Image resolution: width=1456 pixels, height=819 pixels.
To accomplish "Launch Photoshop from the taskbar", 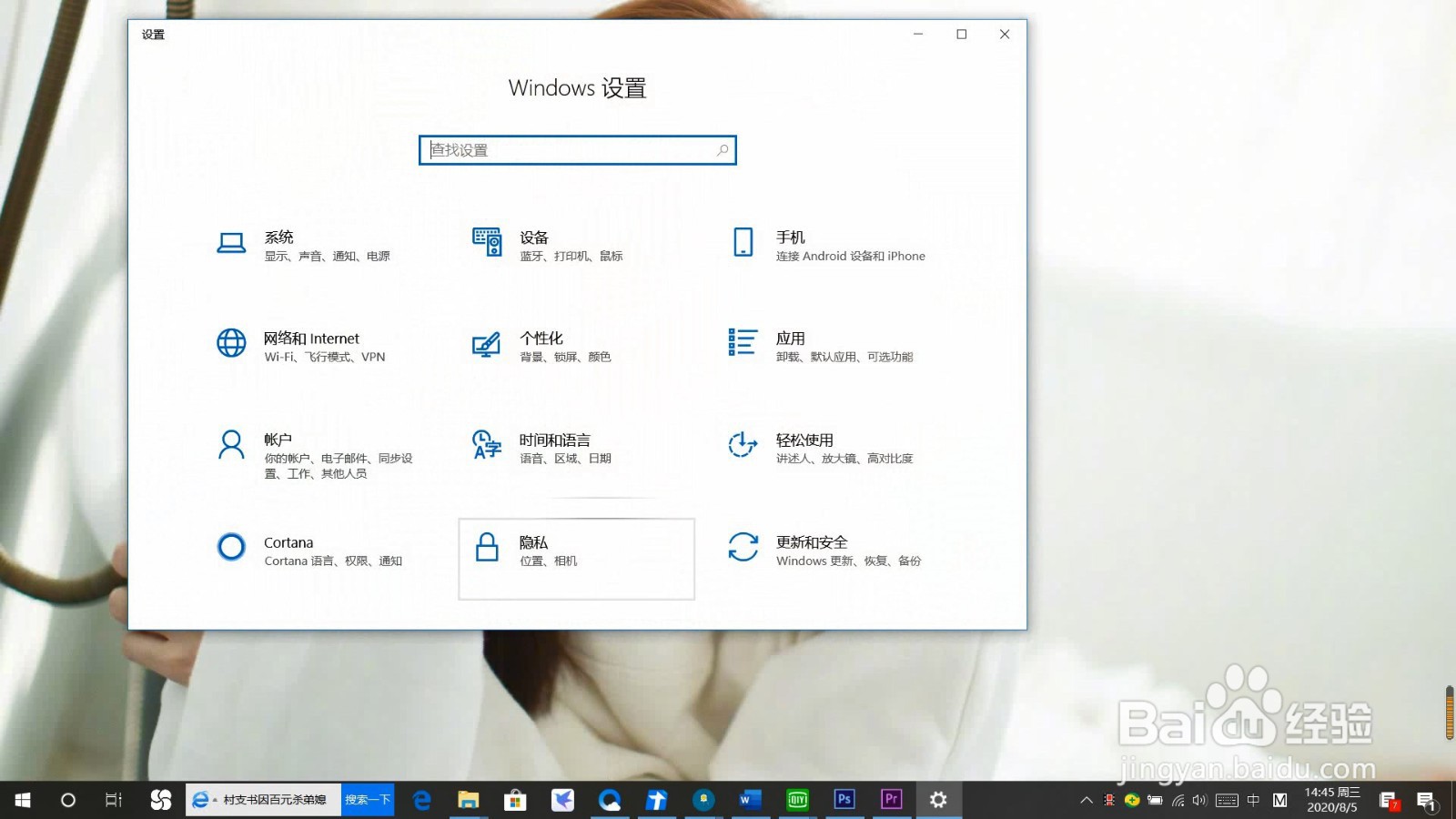I will click(x=844, y=800).
